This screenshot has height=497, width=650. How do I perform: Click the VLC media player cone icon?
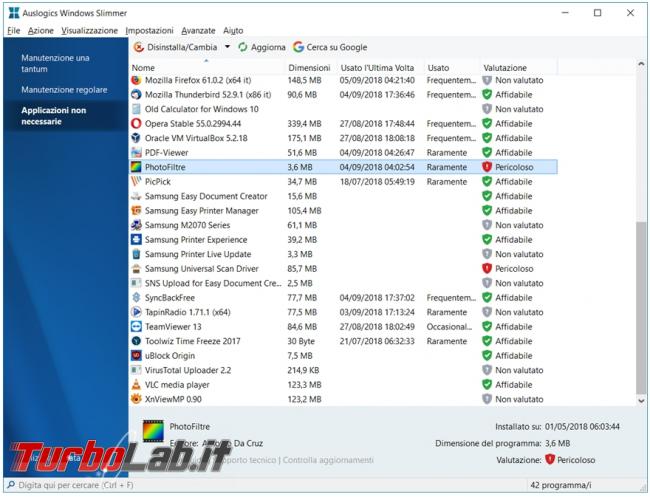tap(136, 385)
